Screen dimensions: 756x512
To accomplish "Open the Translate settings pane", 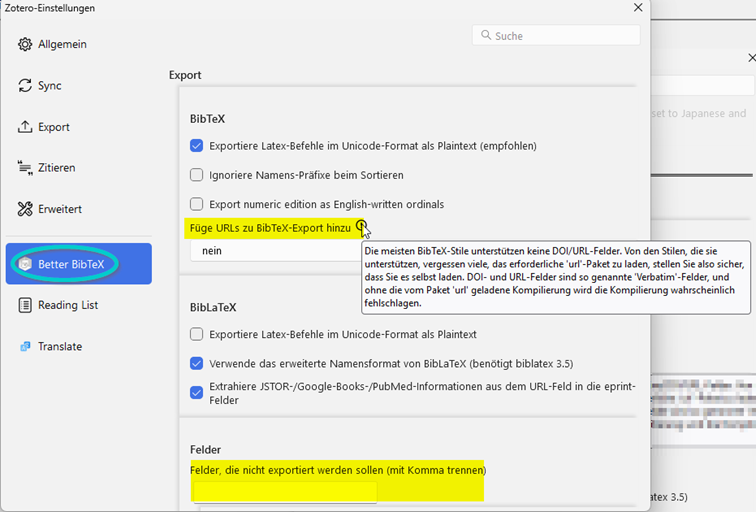I will click(x=79, y=347).
